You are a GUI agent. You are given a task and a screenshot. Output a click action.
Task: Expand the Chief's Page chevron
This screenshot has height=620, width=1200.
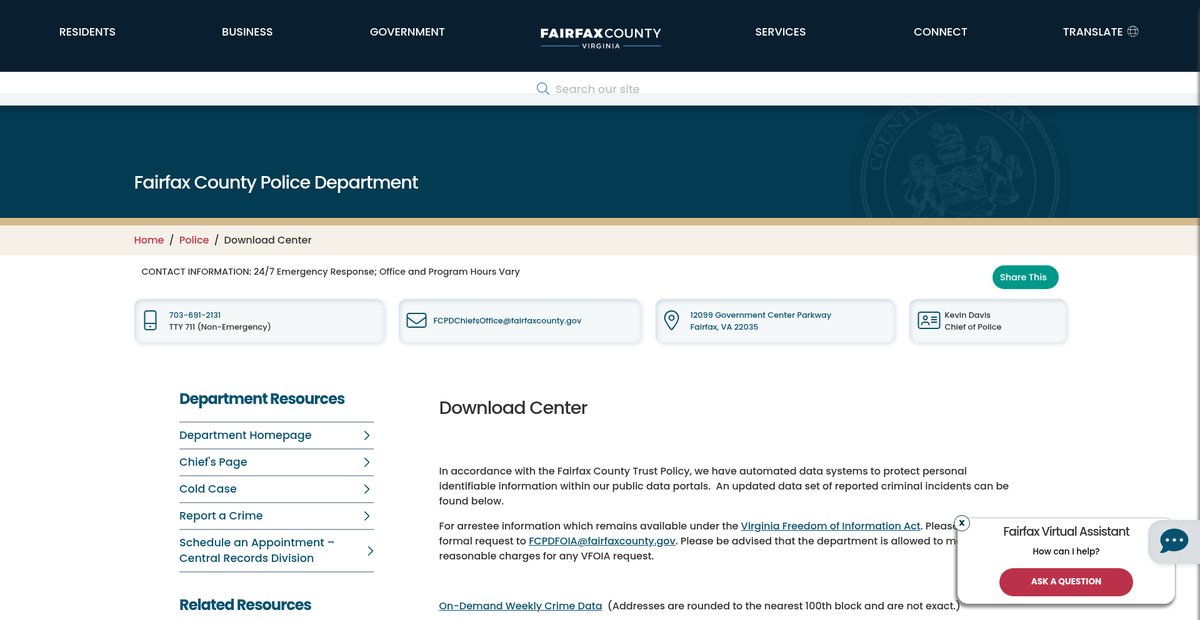[x=367, y=462]
